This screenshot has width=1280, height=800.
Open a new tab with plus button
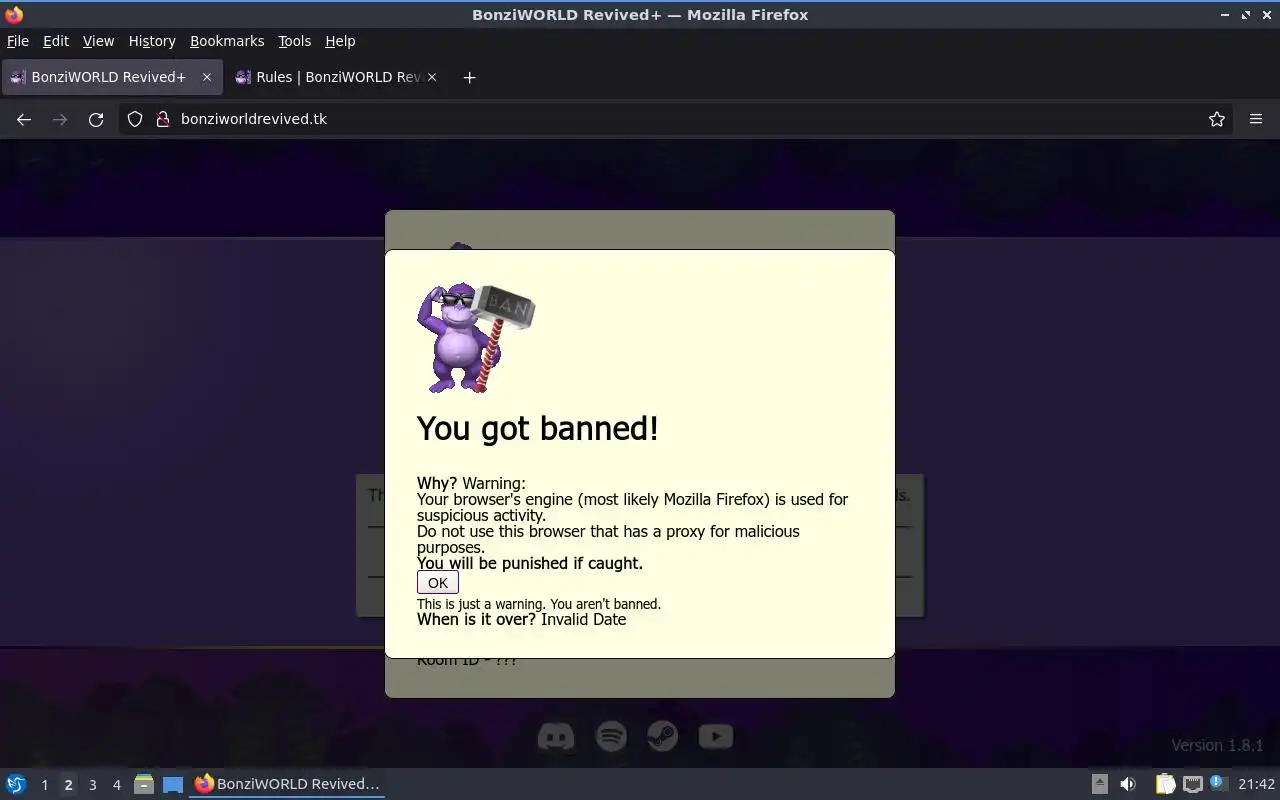(x=469, y=77)
